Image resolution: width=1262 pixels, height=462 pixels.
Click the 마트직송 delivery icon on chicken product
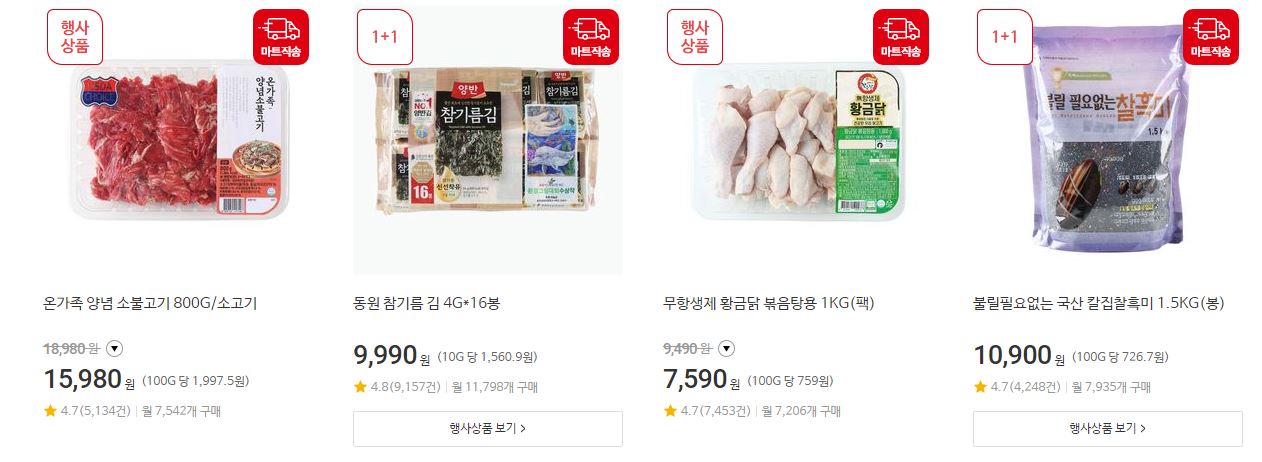[x=901, y=37]
